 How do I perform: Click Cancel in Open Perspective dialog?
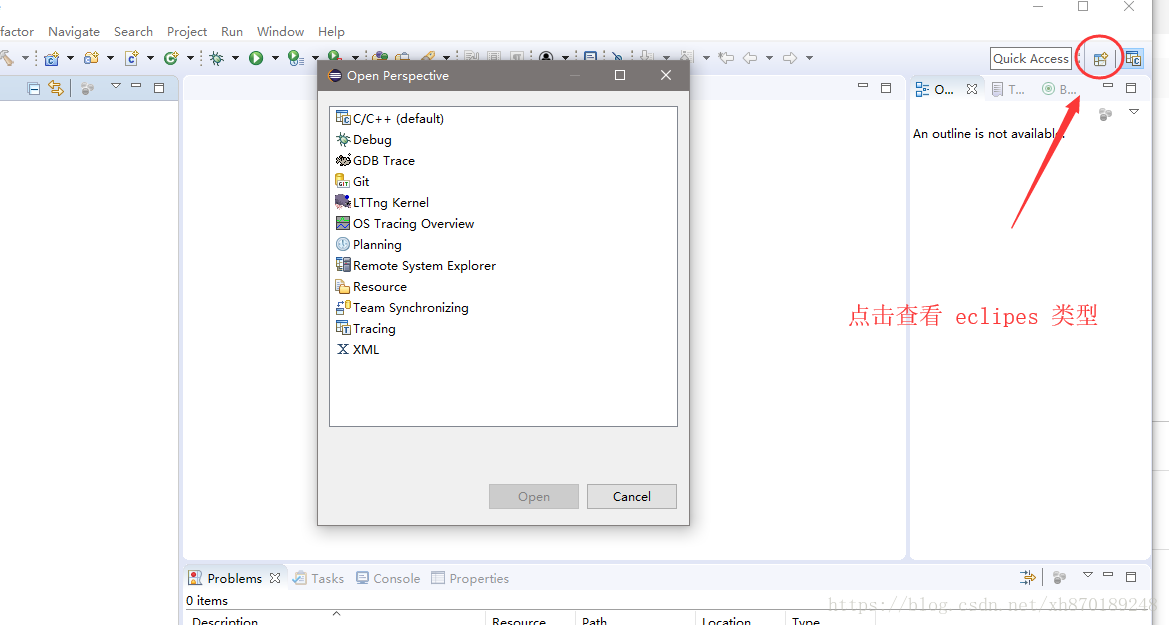pyautogui.click(x=631, y=497)
